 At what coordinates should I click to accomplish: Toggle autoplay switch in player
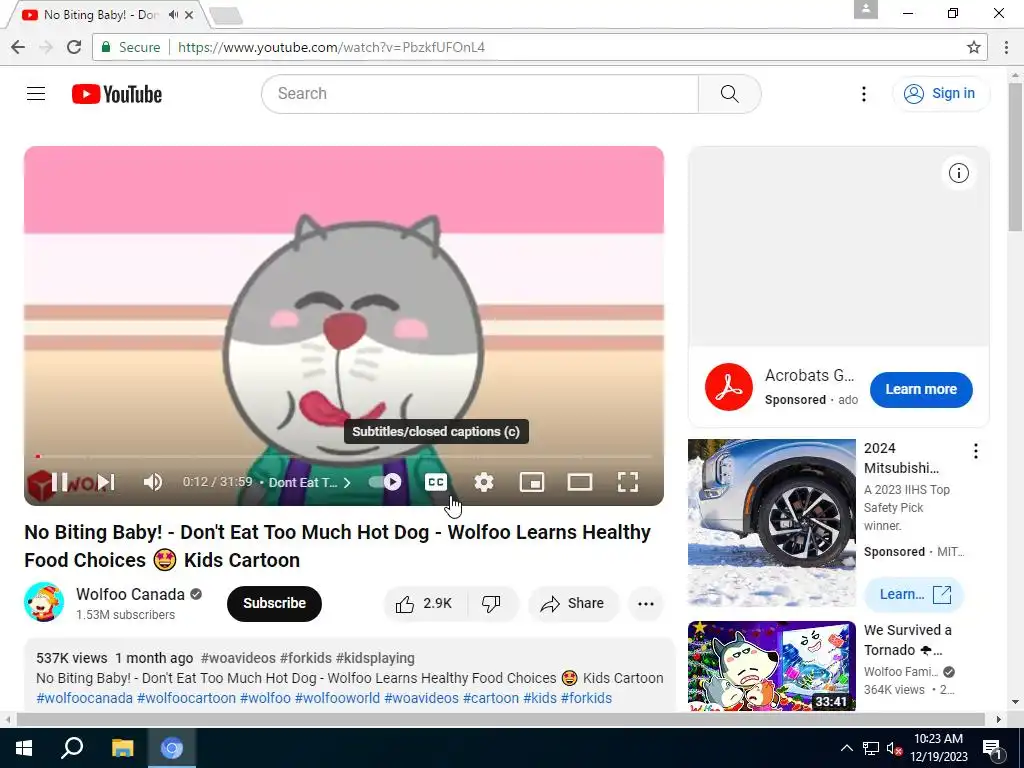tap(385, 482)
